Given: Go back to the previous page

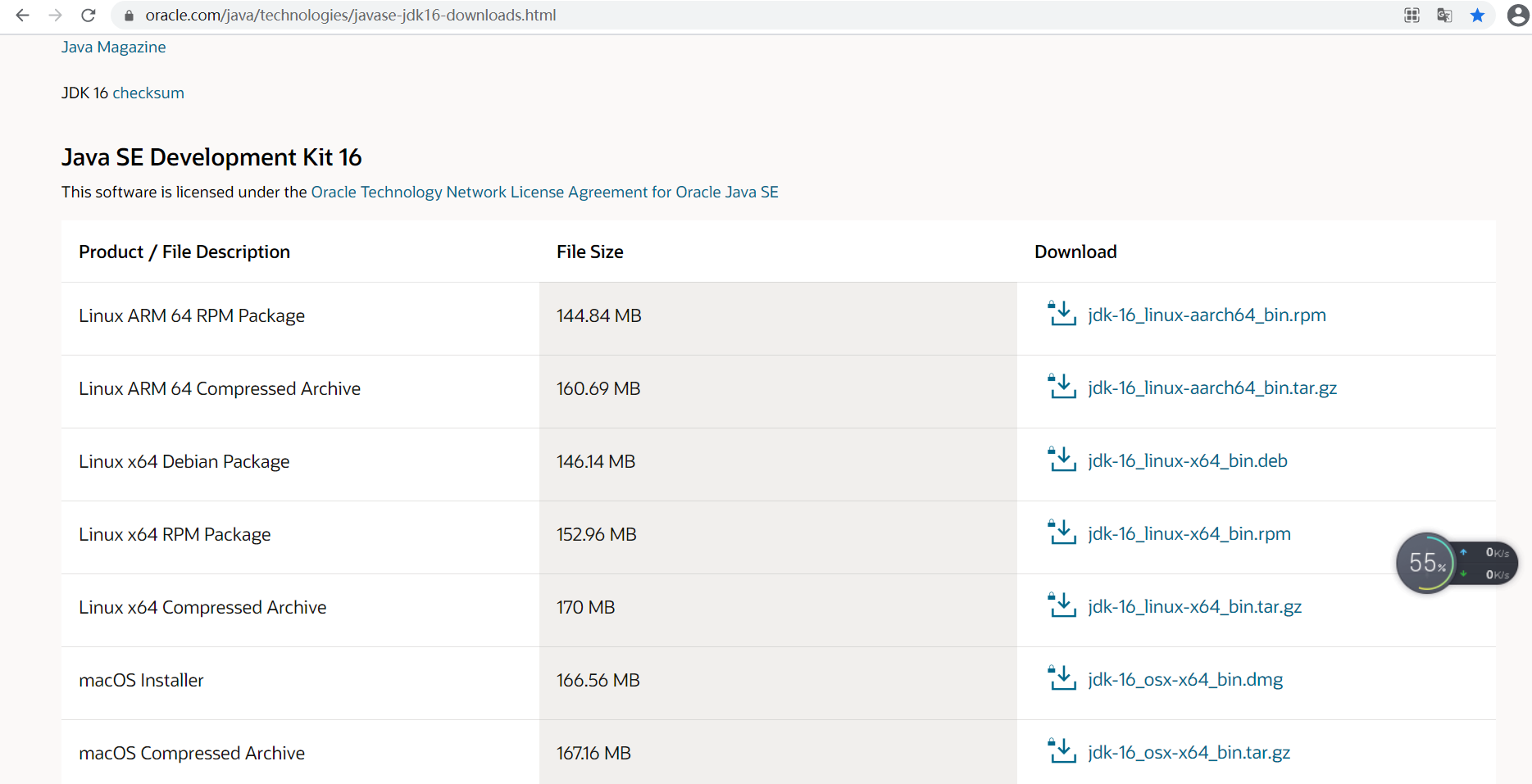Looking at the screenshot, I should tap(22, 15).
